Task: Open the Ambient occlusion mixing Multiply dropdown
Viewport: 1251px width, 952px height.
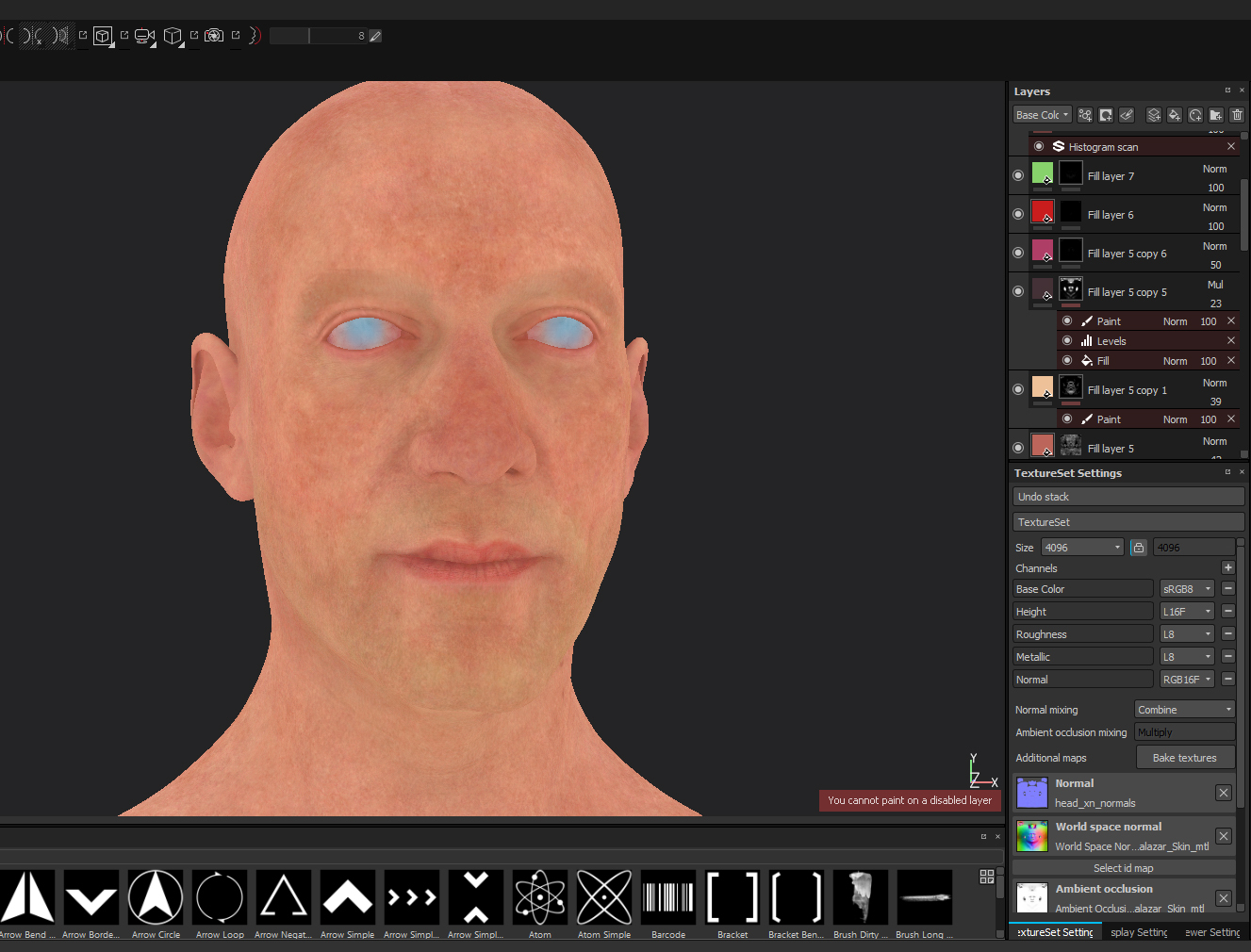Action: [1185, 732]
